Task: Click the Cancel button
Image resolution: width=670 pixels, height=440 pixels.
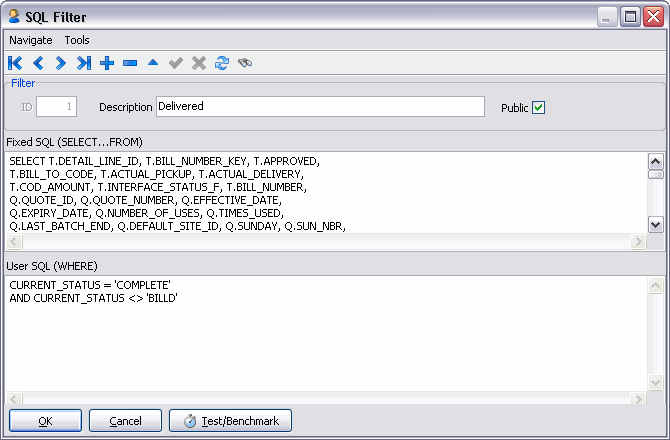Action: [x=125, y=421]
